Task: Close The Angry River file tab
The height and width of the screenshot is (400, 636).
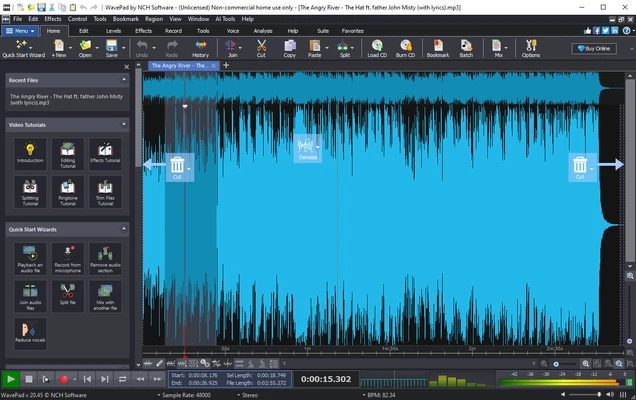Action: (x=213, y=66)
